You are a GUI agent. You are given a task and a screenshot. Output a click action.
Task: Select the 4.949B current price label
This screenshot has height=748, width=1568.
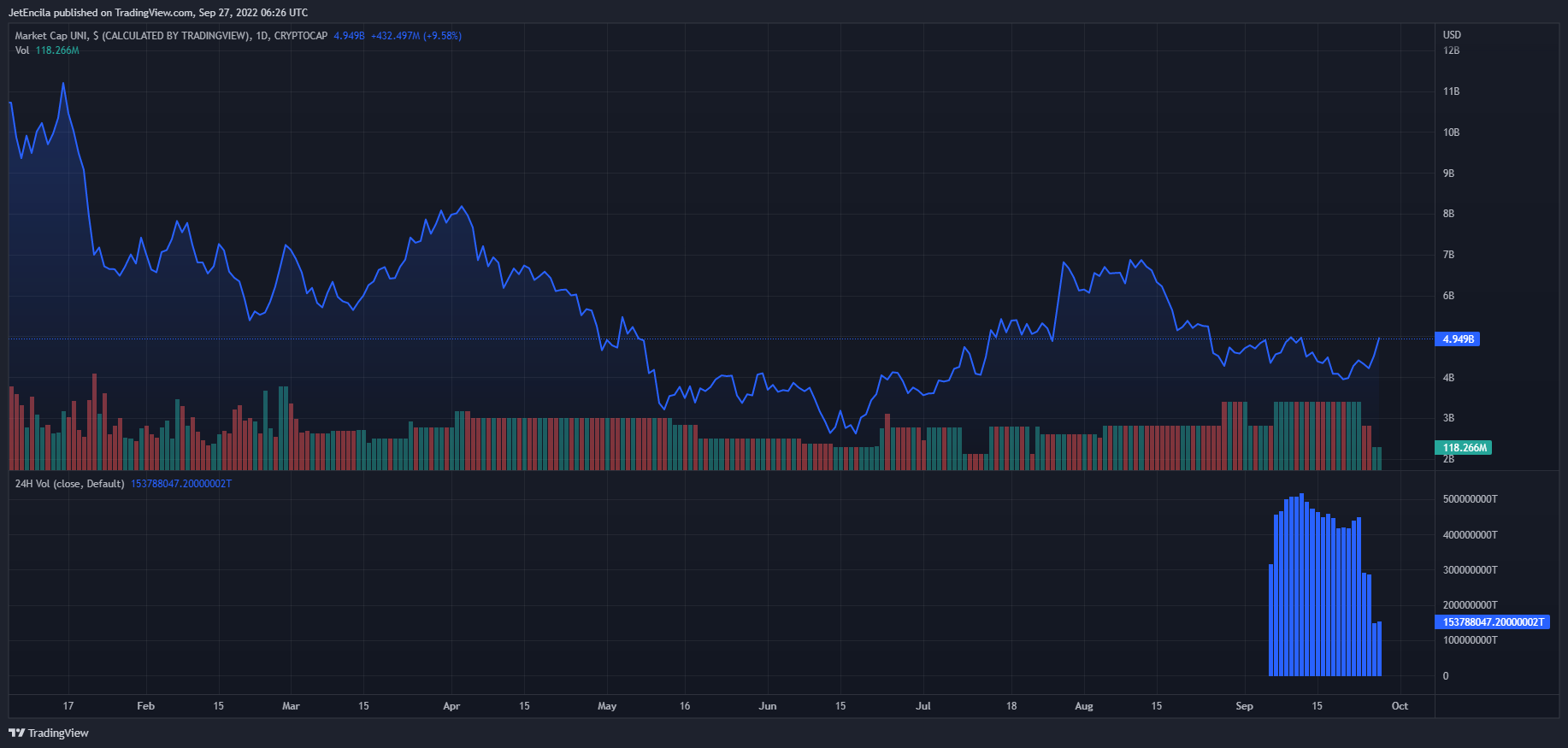(1458, 339)
